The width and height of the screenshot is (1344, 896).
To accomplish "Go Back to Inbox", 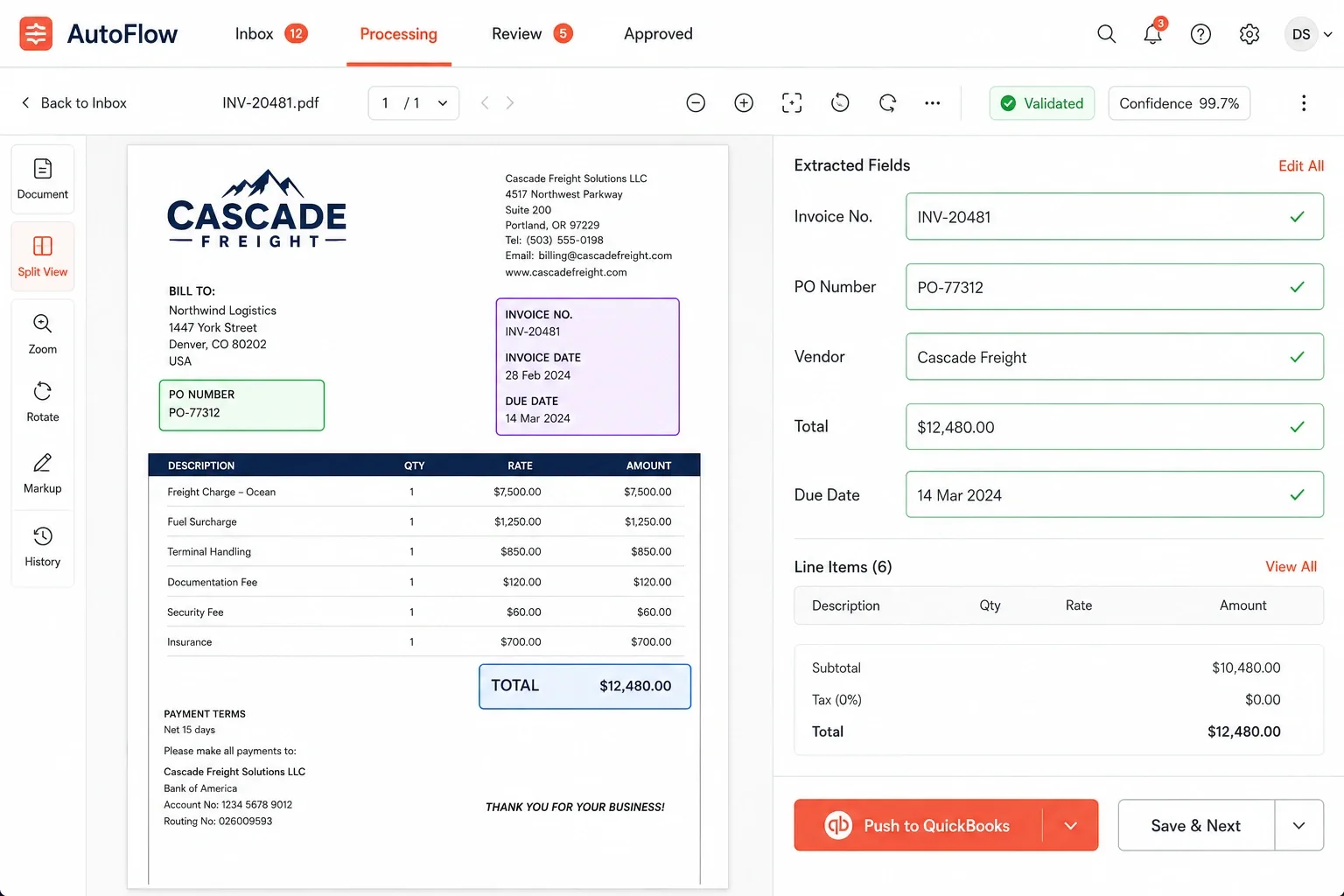I will click(73, 103).
